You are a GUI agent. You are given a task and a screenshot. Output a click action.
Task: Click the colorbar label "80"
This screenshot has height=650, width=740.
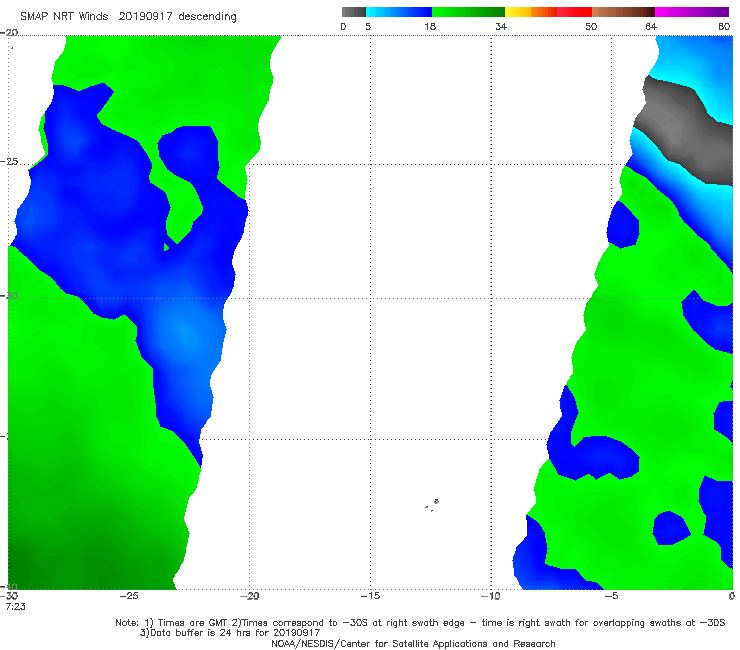tap(724, 26)
